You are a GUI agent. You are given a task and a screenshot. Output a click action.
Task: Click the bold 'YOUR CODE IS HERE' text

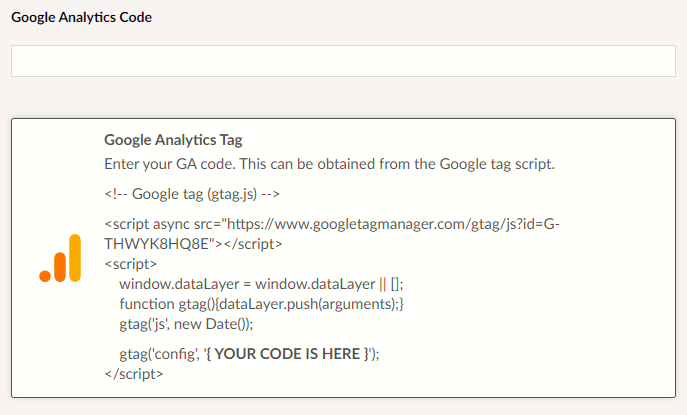pyautogui.click(x=287, y=354)
